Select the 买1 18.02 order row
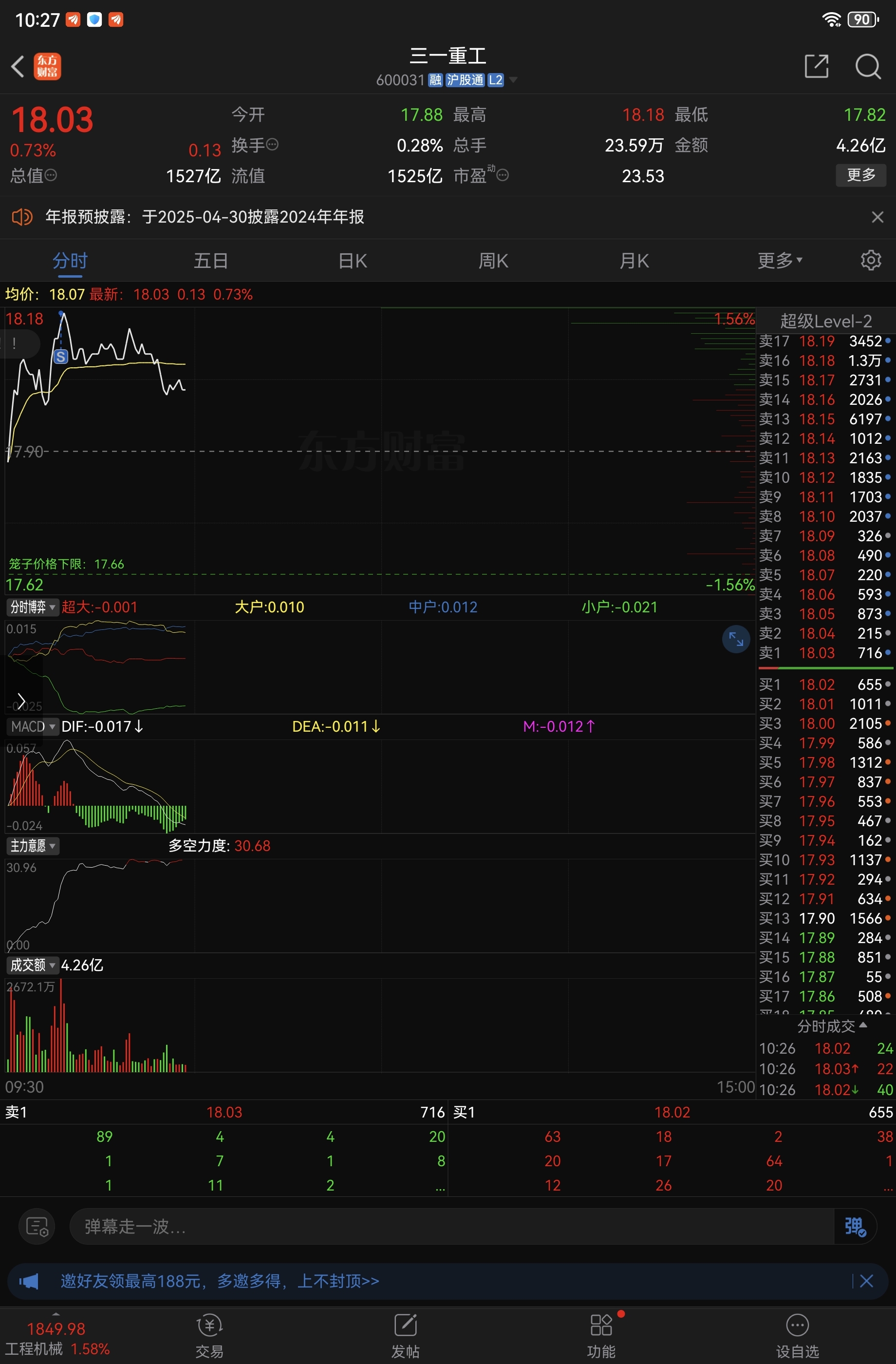The image size is (896, 1364). coord(825,684)
